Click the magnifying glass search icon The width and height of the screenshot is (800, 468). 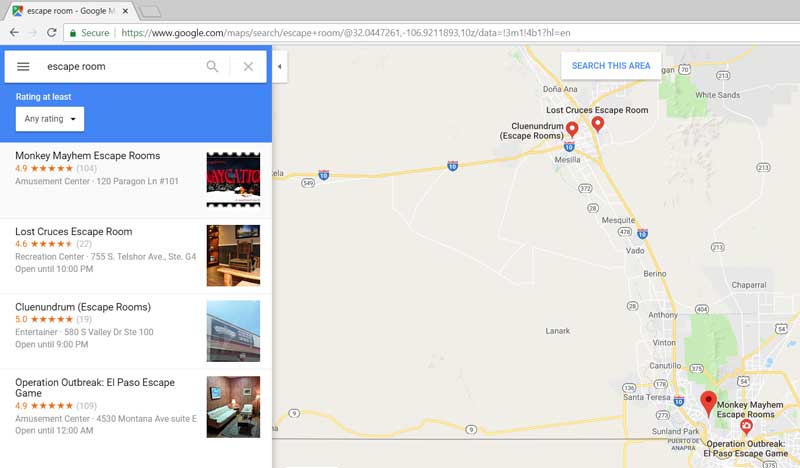[212, 66]
